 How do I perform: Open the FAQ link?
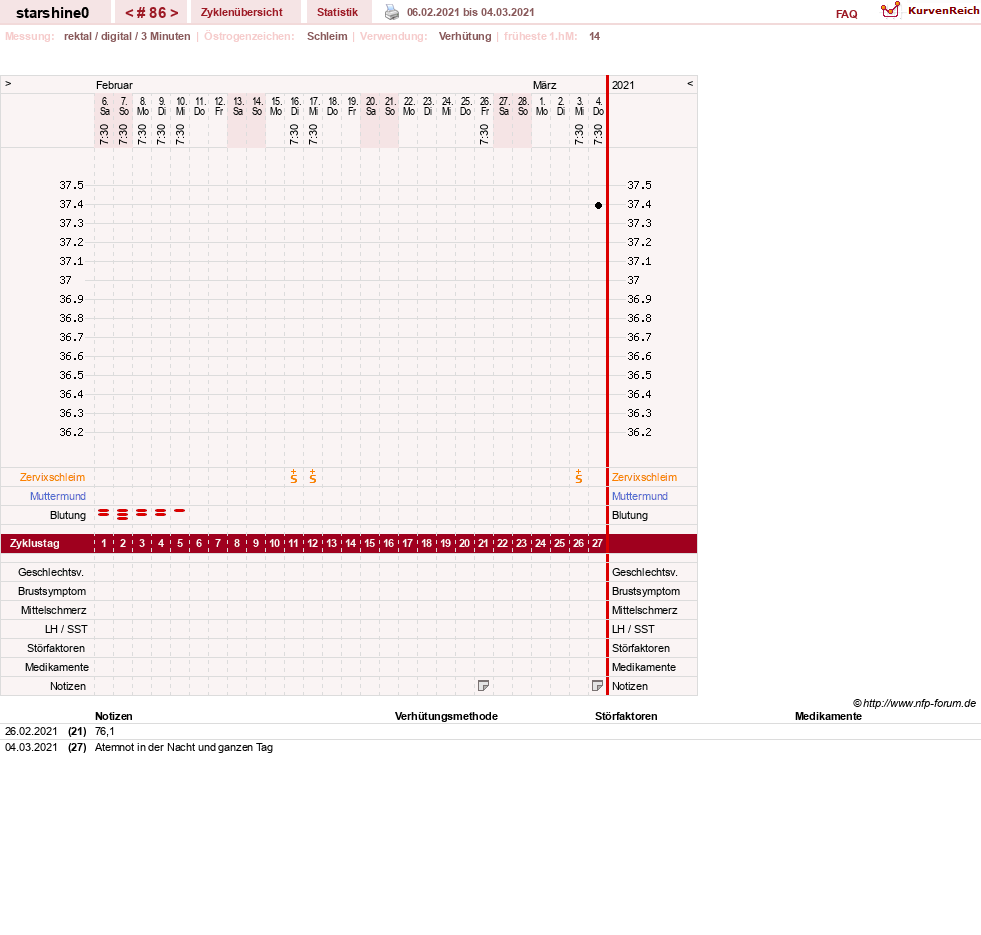(846, 14)
